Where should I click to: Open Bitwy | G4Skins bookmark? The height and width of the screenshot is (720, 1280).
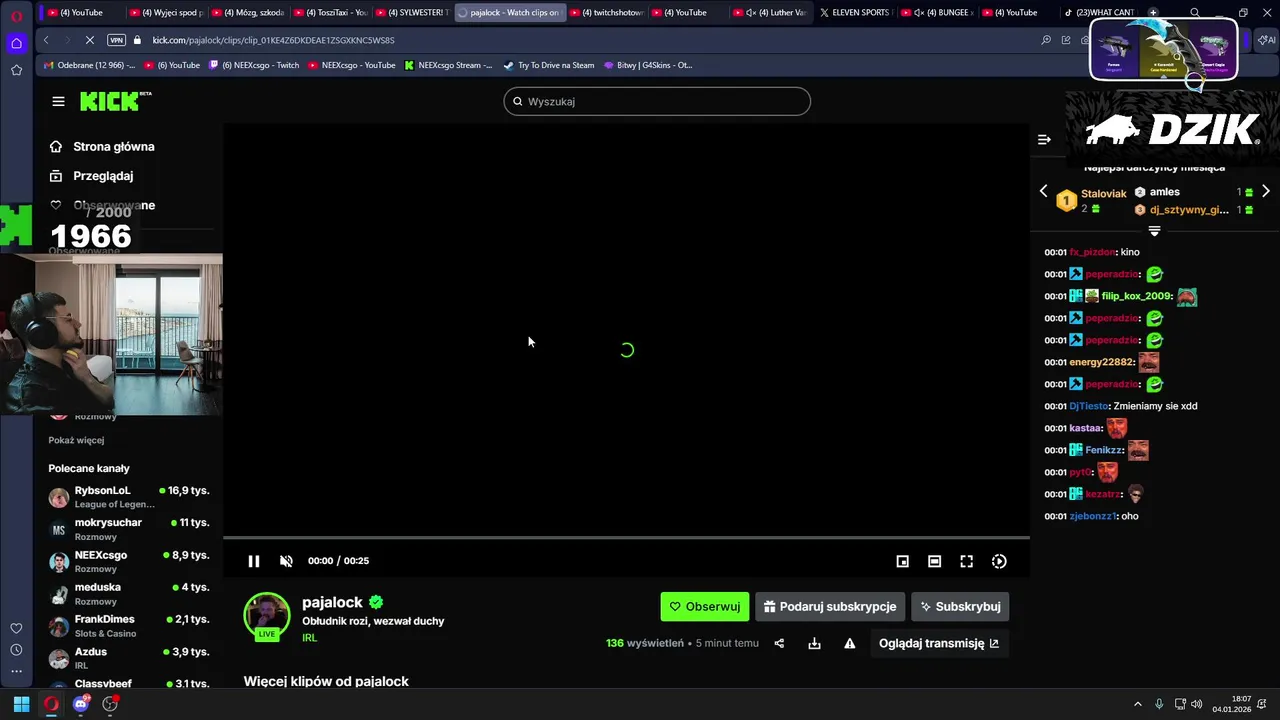click(x=647, y=65)
